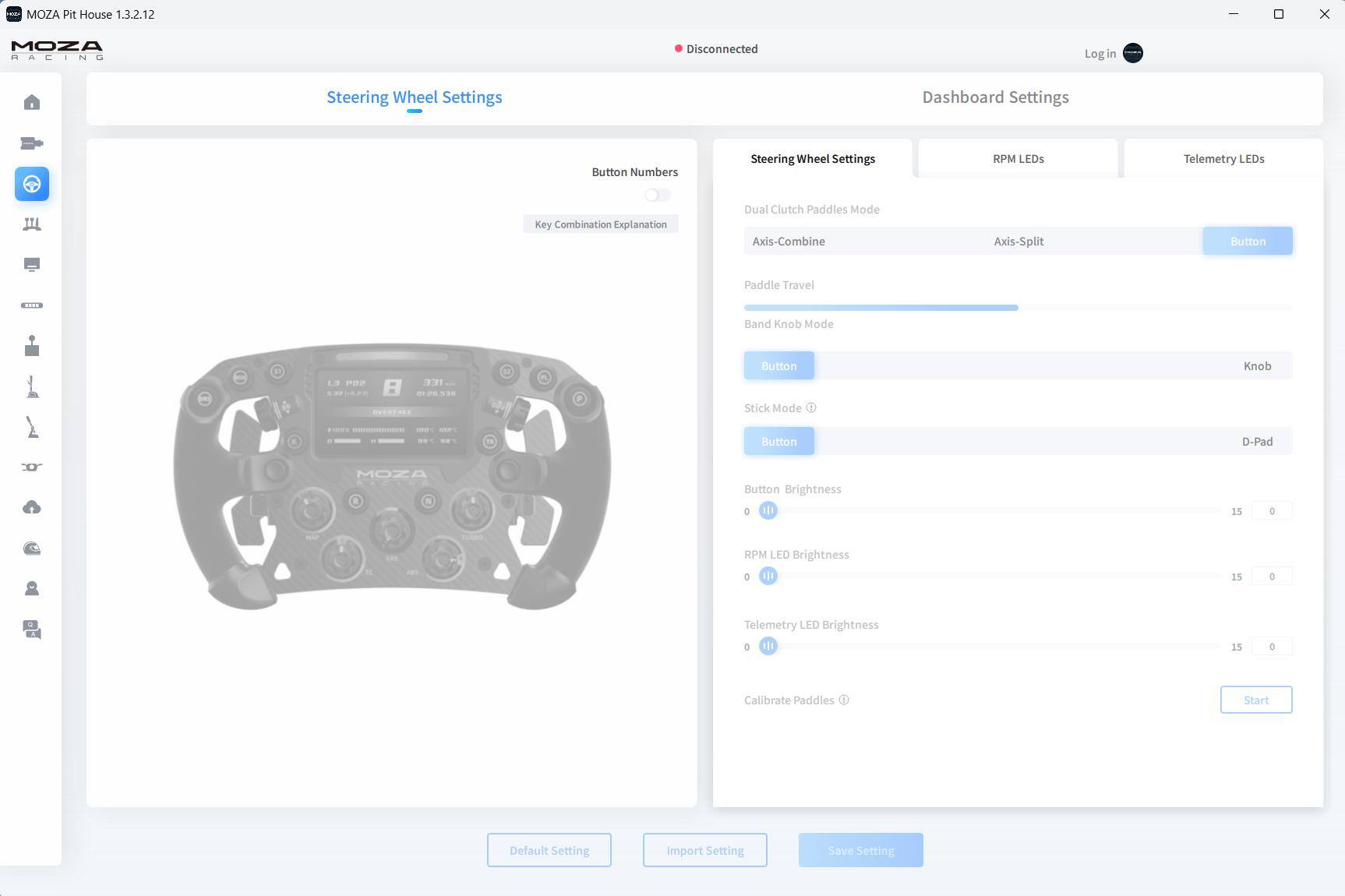The width and height of the screenshot is (1345, 896).
Task: Select the pedals icon in sidebar
Action: (x=32, y=224)
